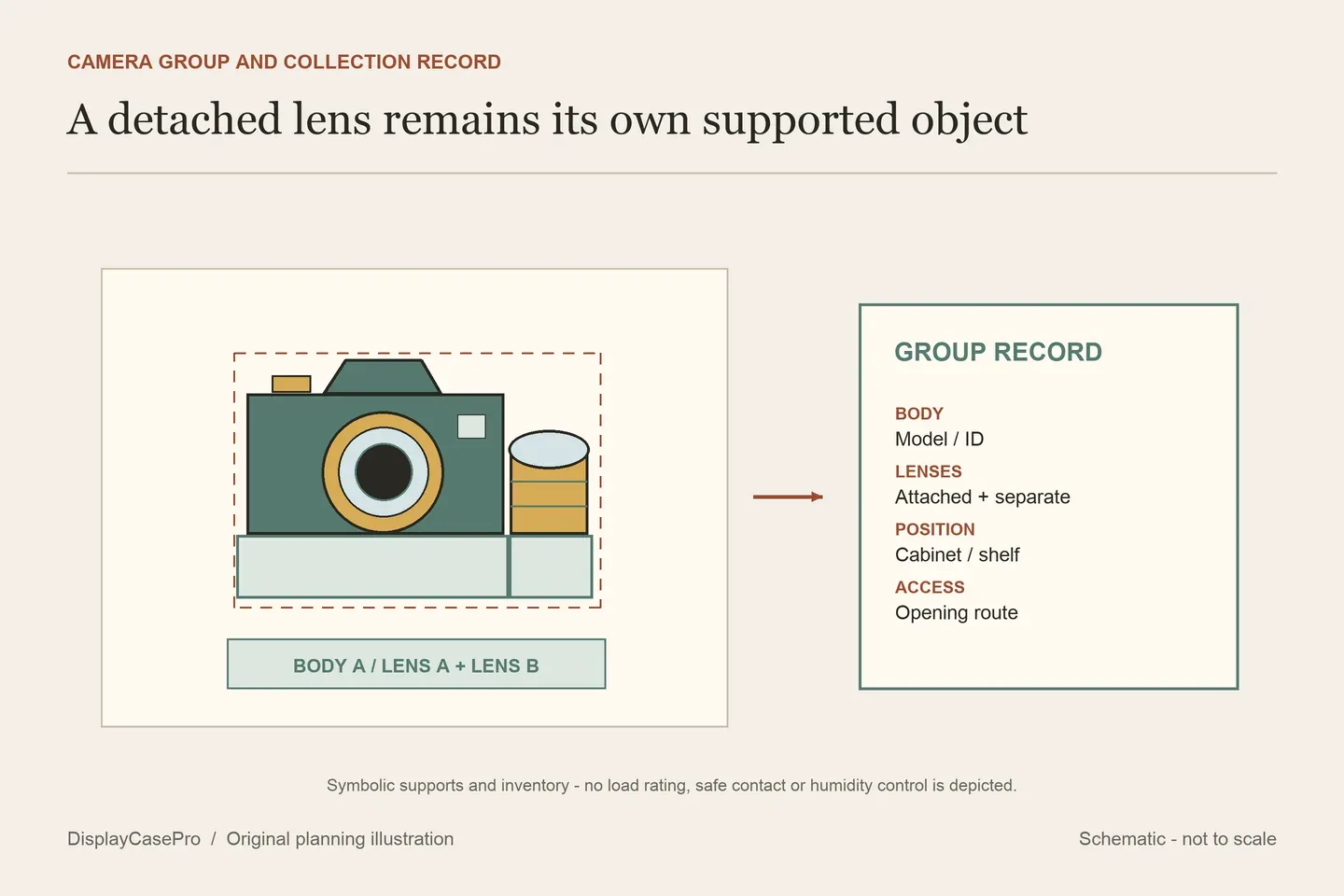Click the 'Model / ID' text

point(939,439)
